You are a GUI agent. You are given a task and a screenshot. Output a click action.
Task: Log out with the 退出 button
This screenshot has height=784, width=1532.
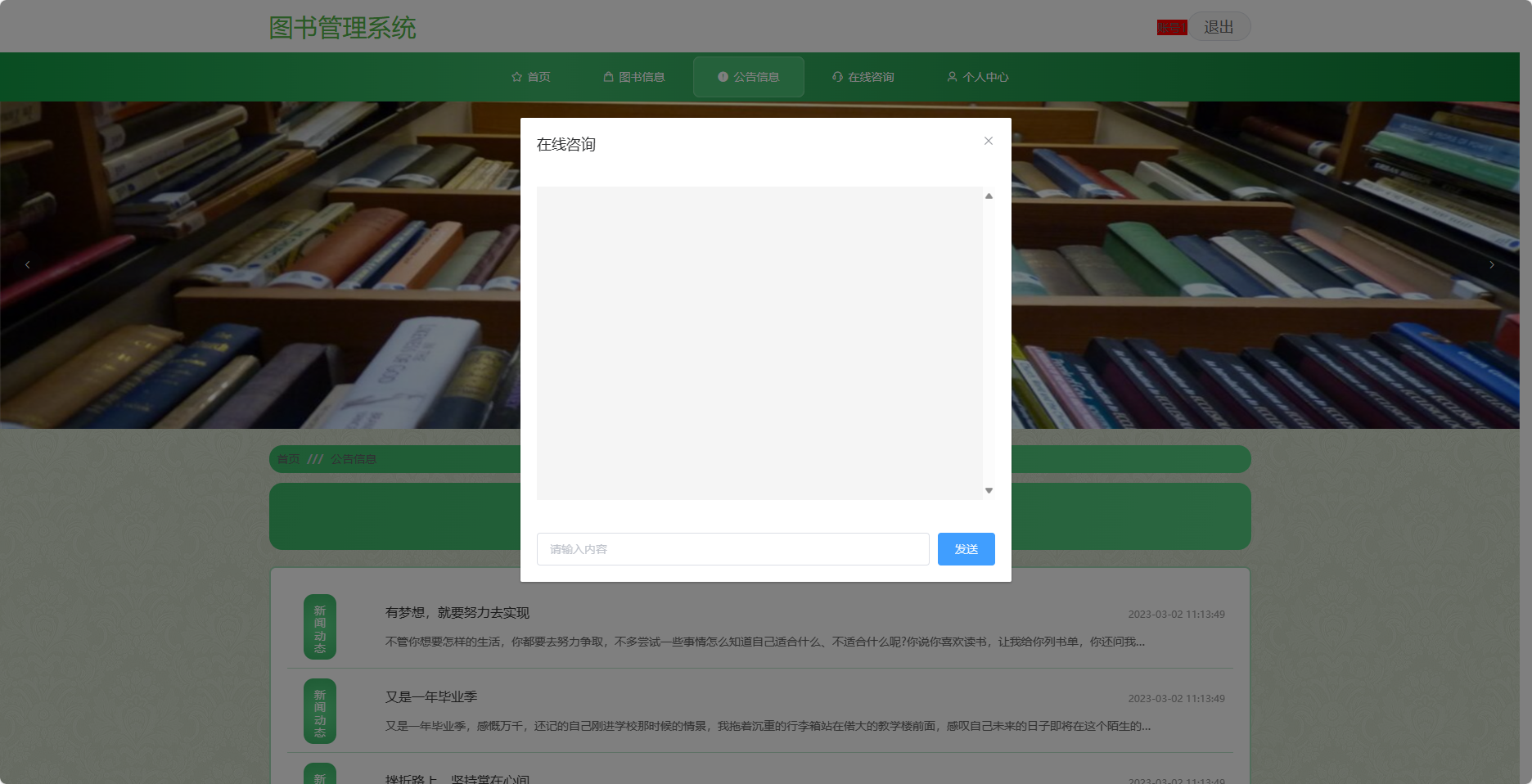click(1219, 27)
